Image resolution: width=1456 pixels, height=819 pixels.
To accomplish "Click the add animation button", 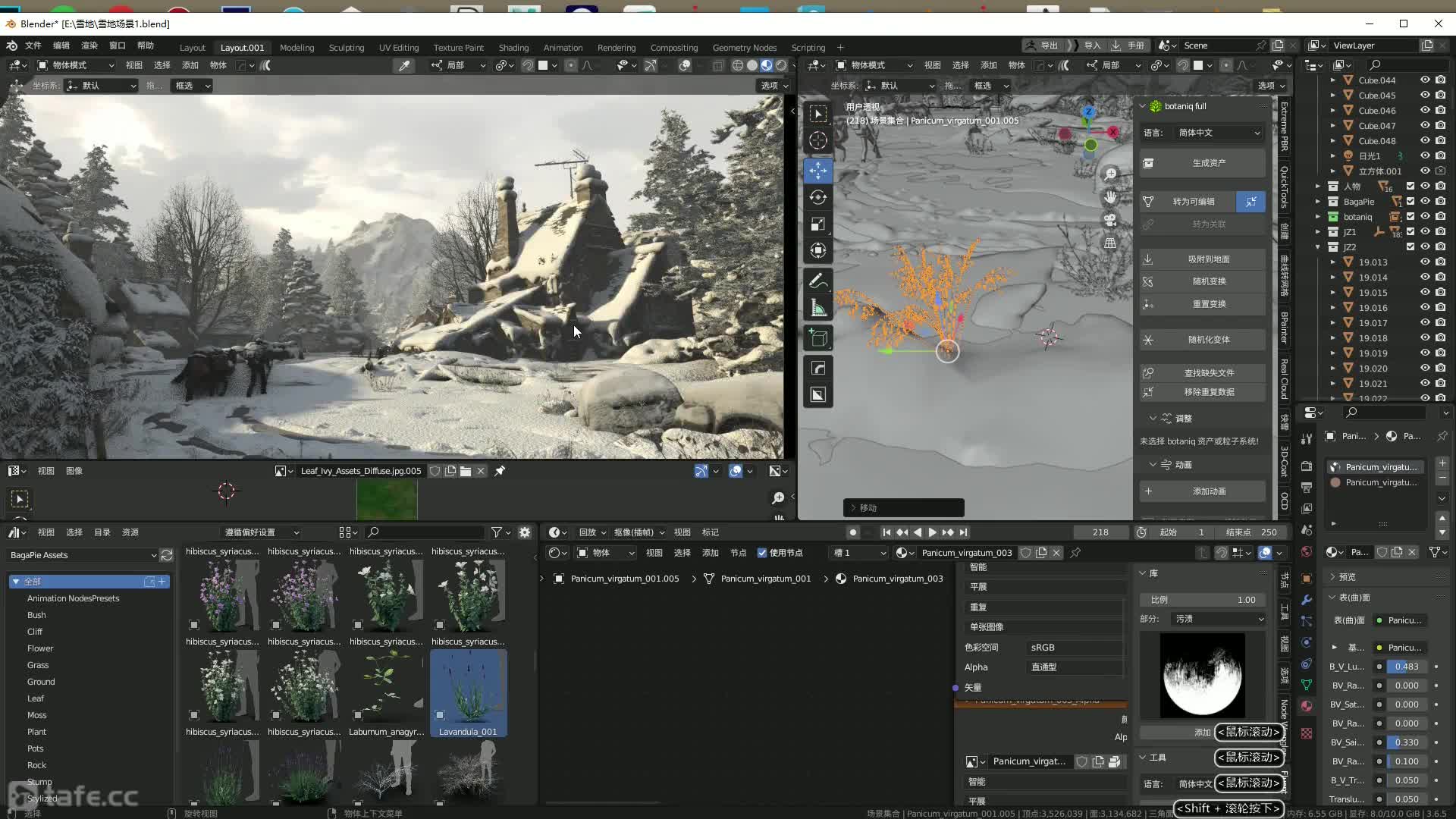I will click(1203, 491).
